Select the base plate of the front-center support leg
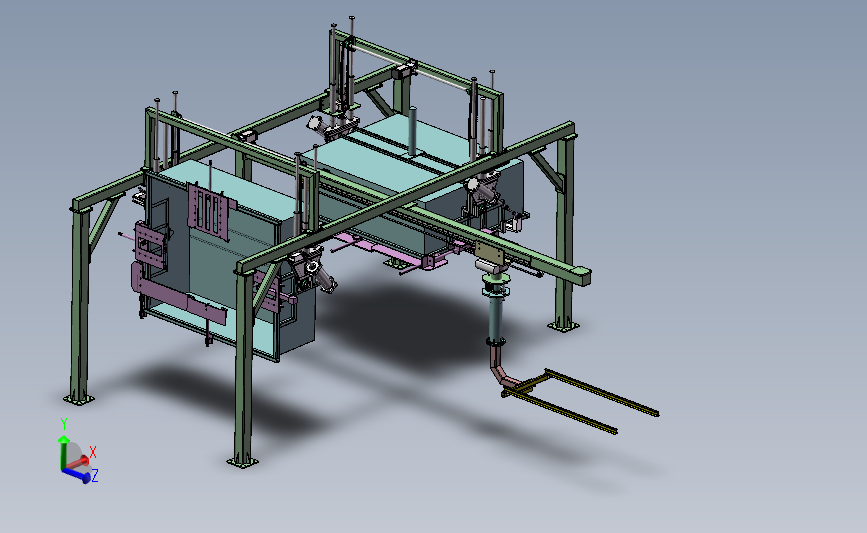The image size is (867, 533). coord(242,462)
